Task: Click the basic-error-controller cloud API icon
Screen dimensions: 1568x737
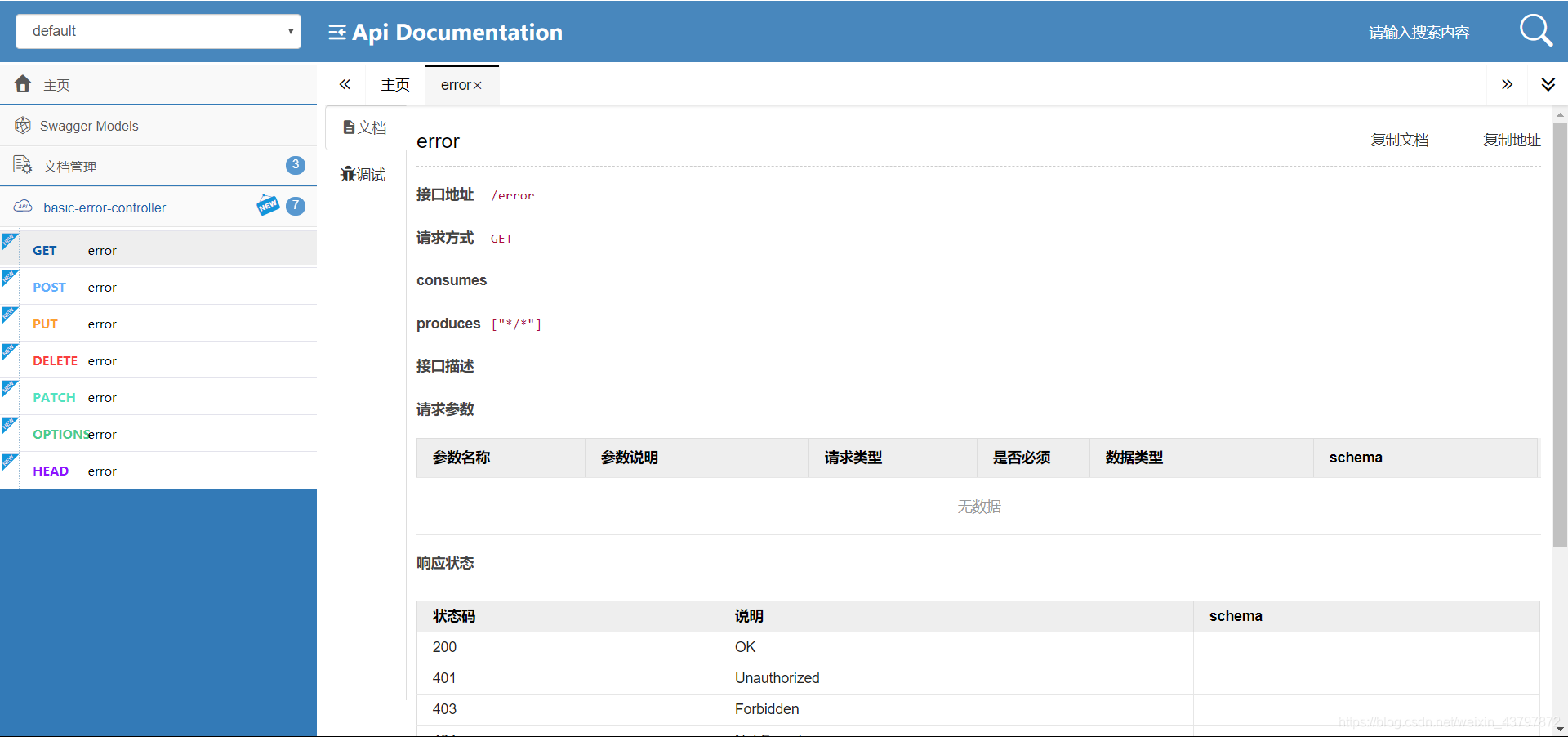Action: coord(24,206)
